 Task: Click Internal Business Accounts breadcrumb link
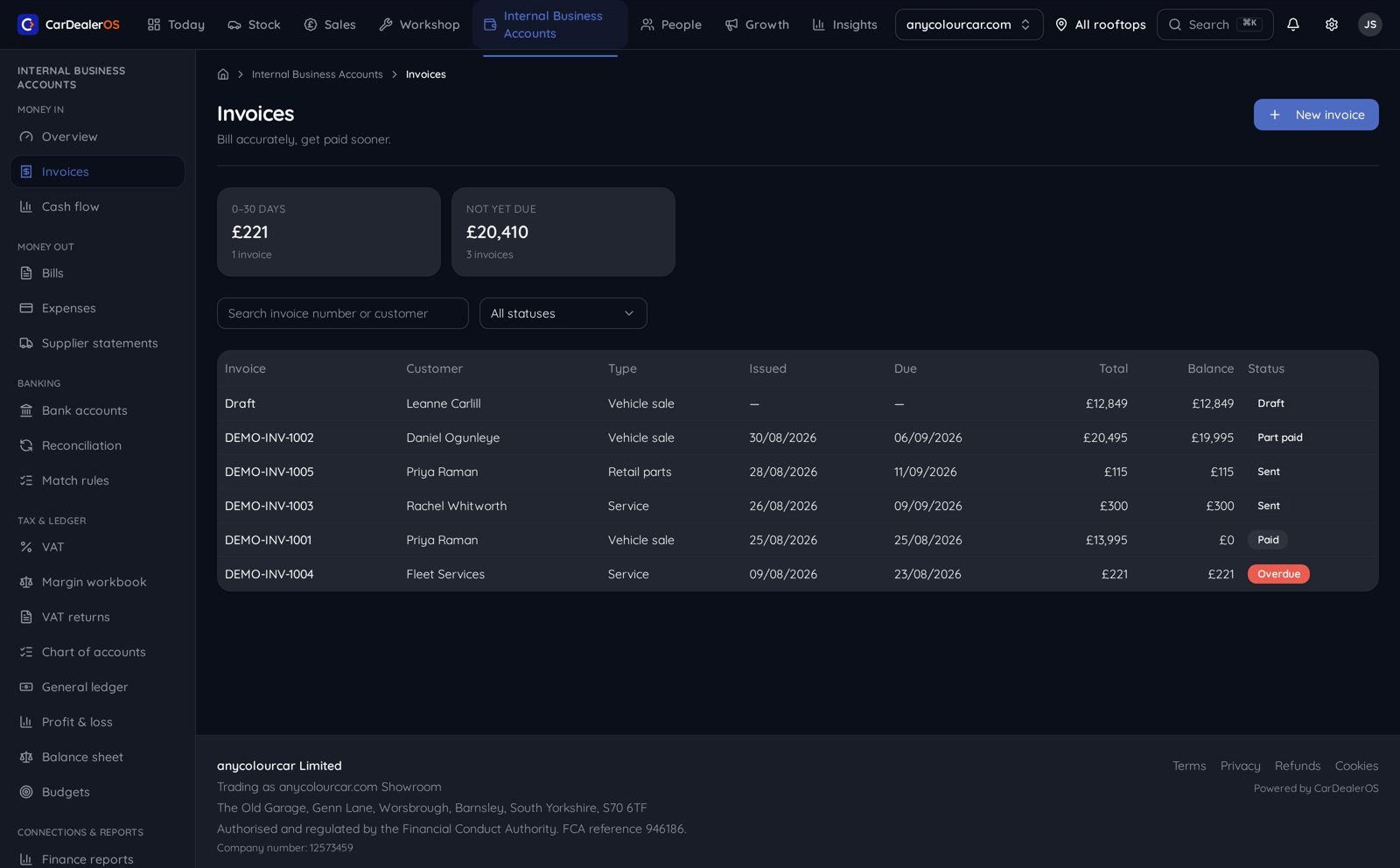(x=317, y=74)
